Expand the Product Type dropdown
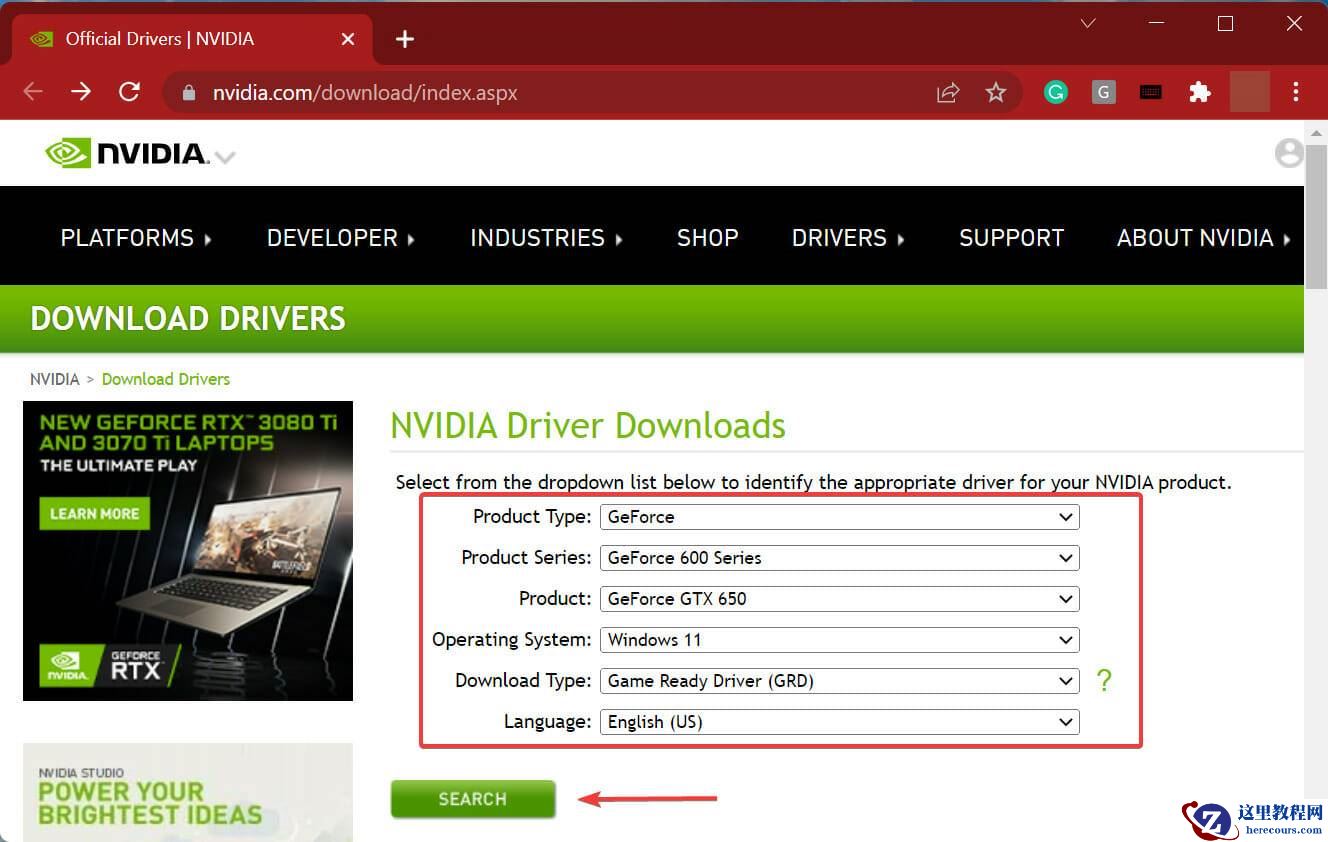1328x842 pixels. click(x=839, y=517)
